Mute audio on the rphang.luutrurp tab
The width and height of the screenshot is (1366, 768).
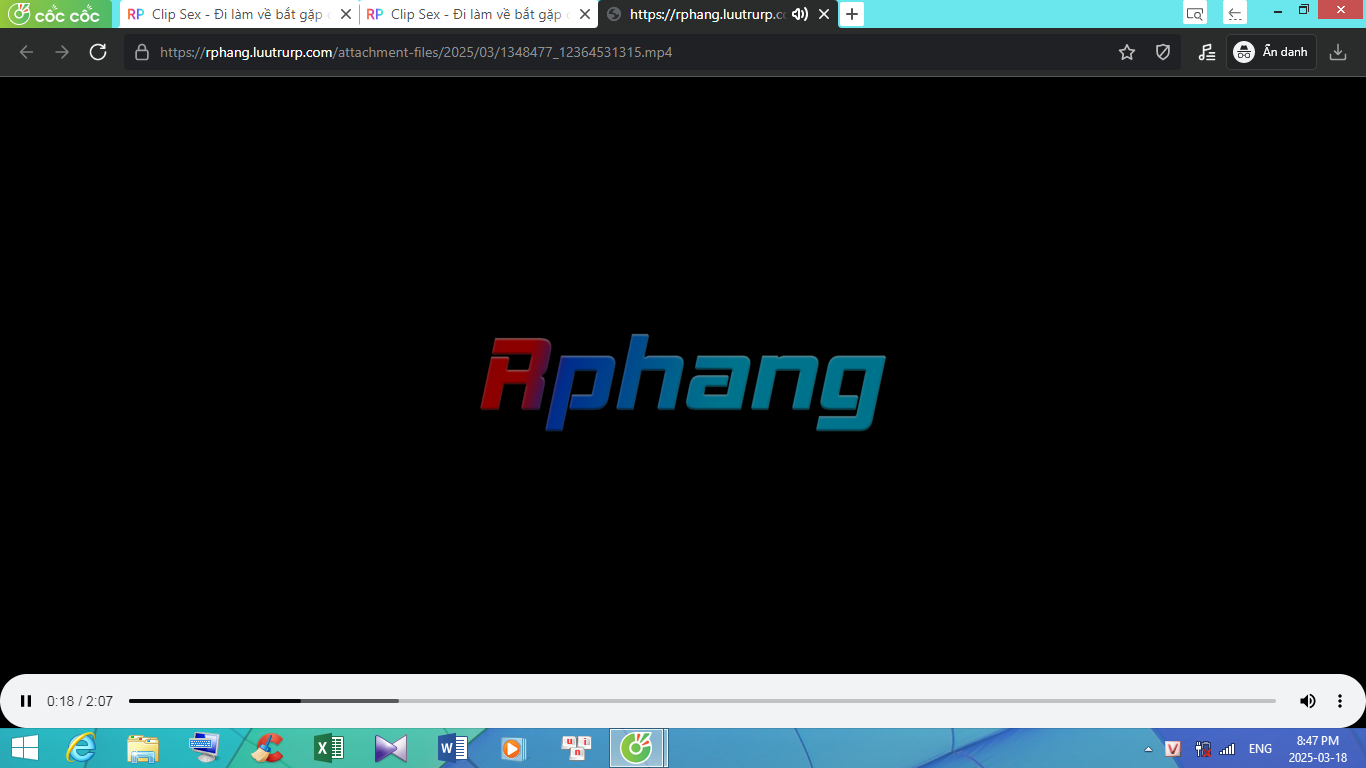coord(800,14)
